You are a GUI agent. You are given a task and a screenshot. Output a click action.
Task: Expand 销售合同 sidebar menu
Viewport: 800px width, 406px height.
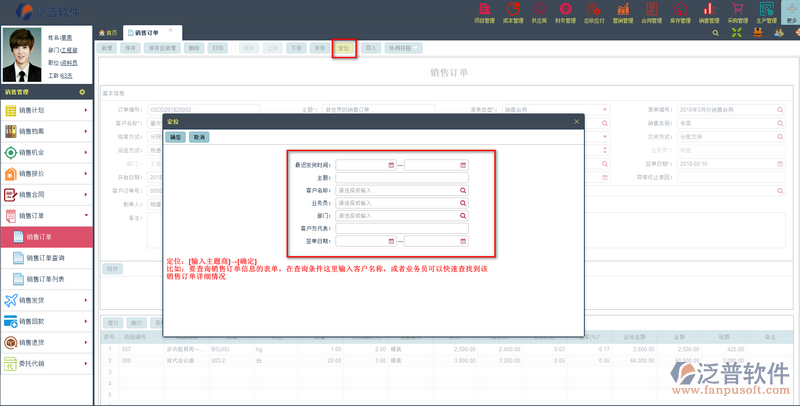pyautogui.click(x=47, y=194)
